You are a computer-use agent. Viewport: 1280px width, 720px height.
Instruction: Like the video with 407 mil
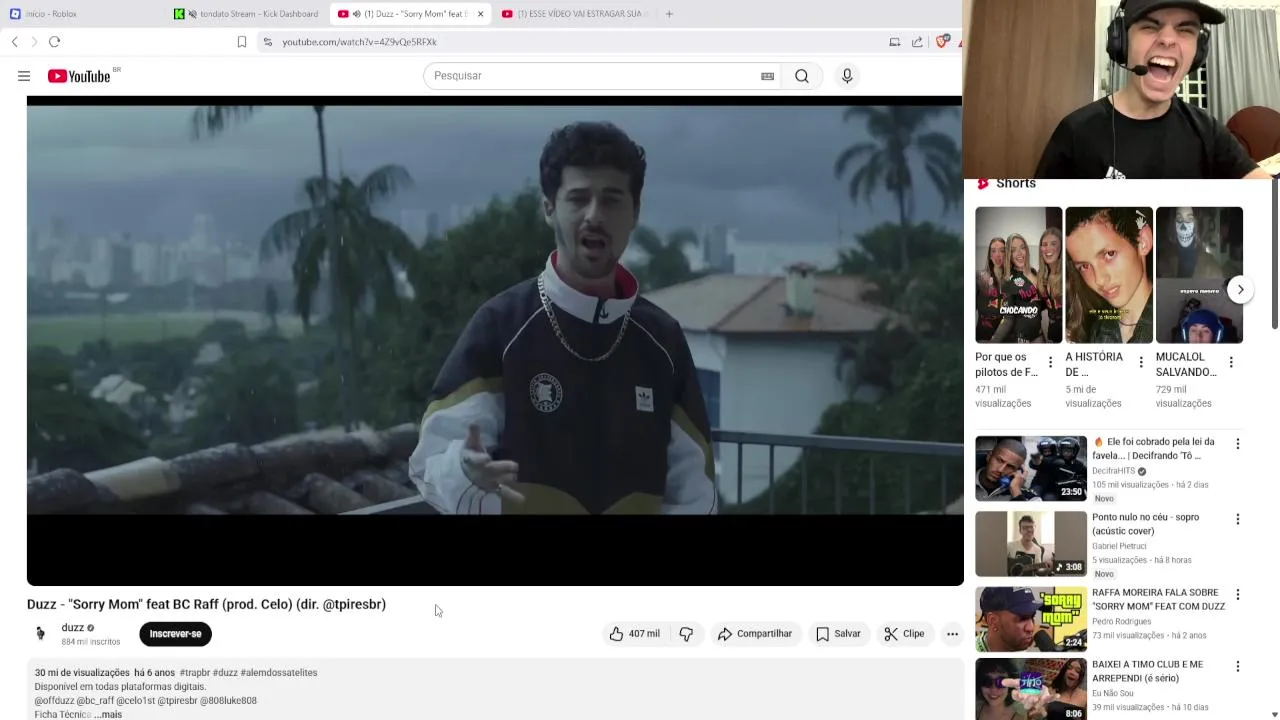pos(635,634)
